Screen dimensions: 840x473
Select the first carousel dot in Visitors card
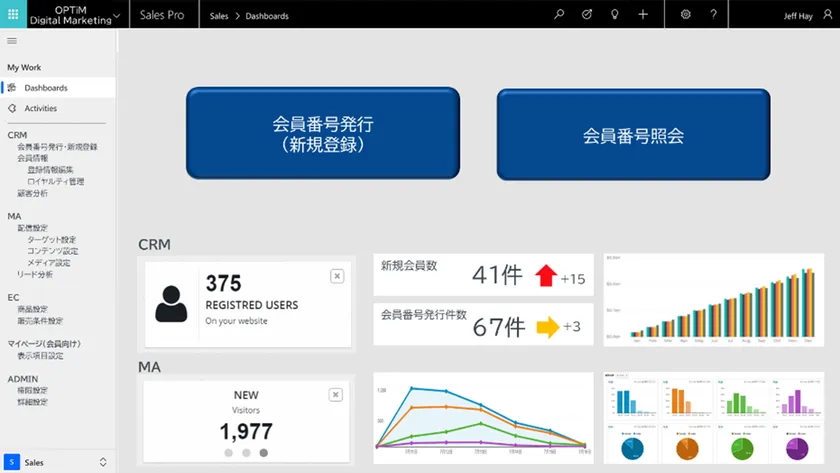pyautogui.click(x=229, y=453)
